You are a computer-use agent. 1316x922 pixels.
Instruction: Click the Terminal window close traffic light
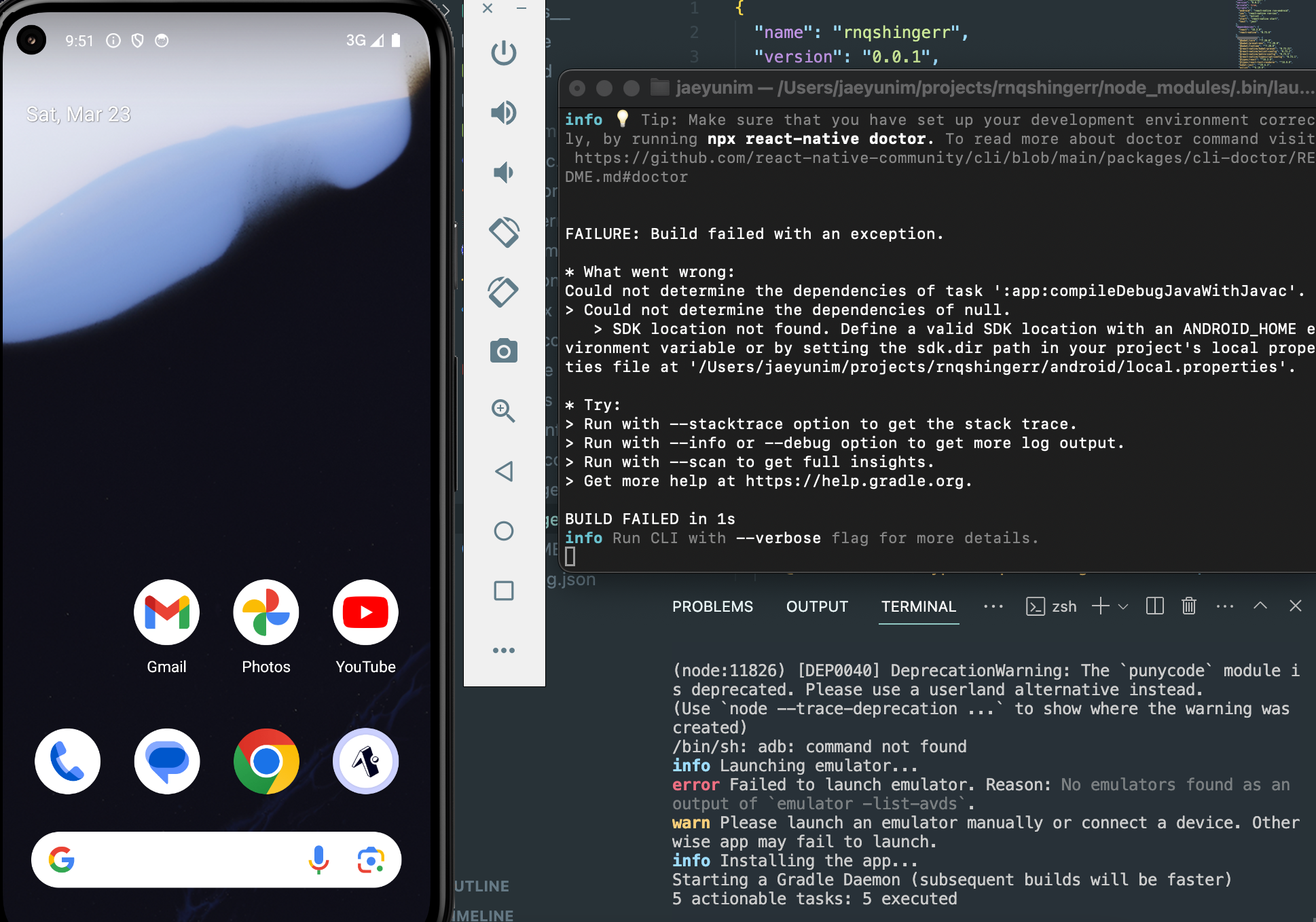[x=577, y=88]
